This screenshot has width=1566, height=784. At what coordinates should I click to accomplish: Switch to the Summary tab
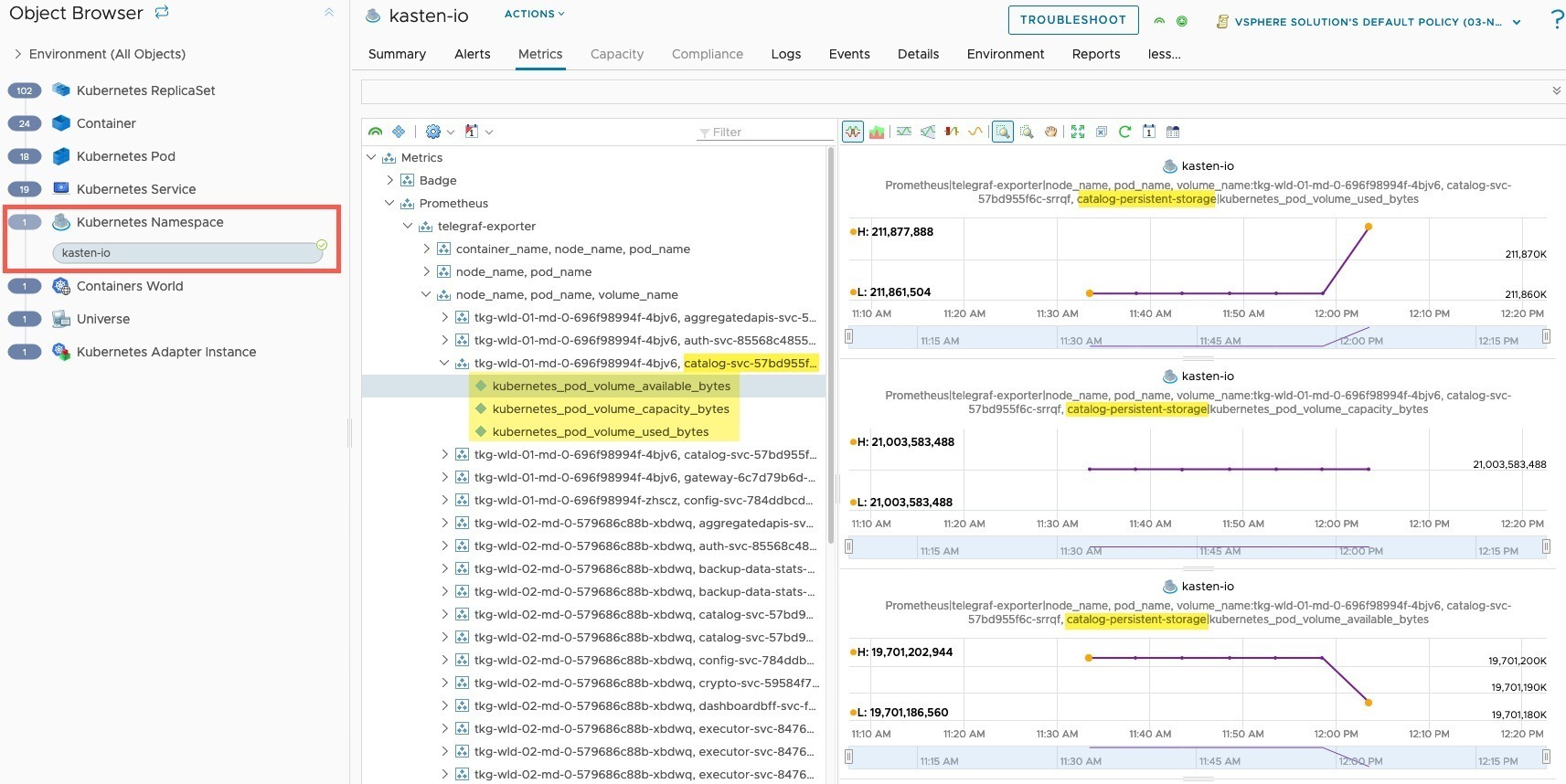coord(397,54)
